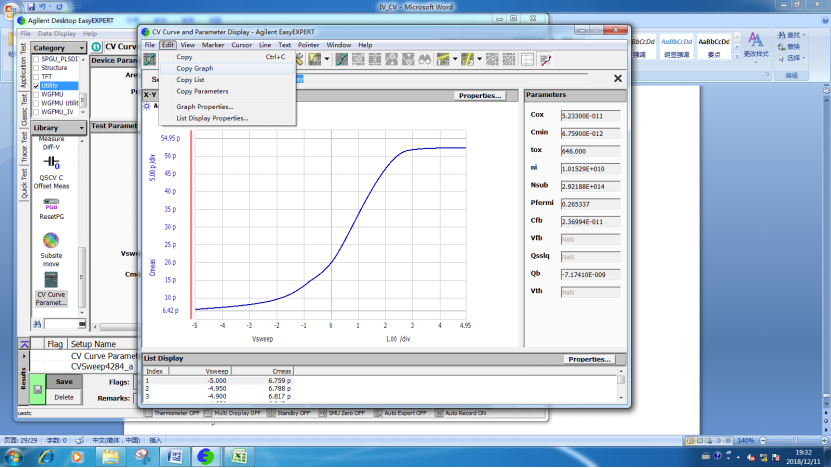Open the line 1 icon dropdown arrow

[x=455, y=59]
